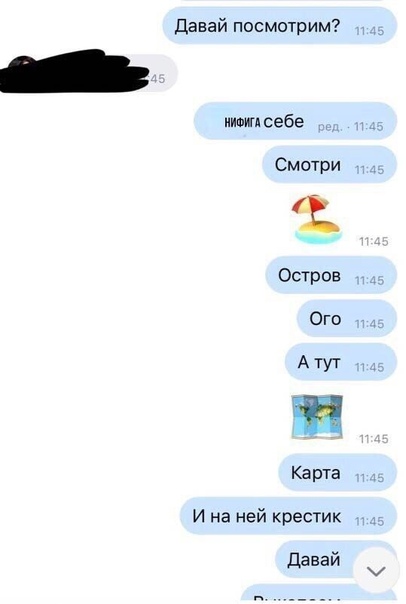The width and height of the screenshot is (406, 604).
Task: Select the 'Карта' message bubble
Action: (337, 473)
